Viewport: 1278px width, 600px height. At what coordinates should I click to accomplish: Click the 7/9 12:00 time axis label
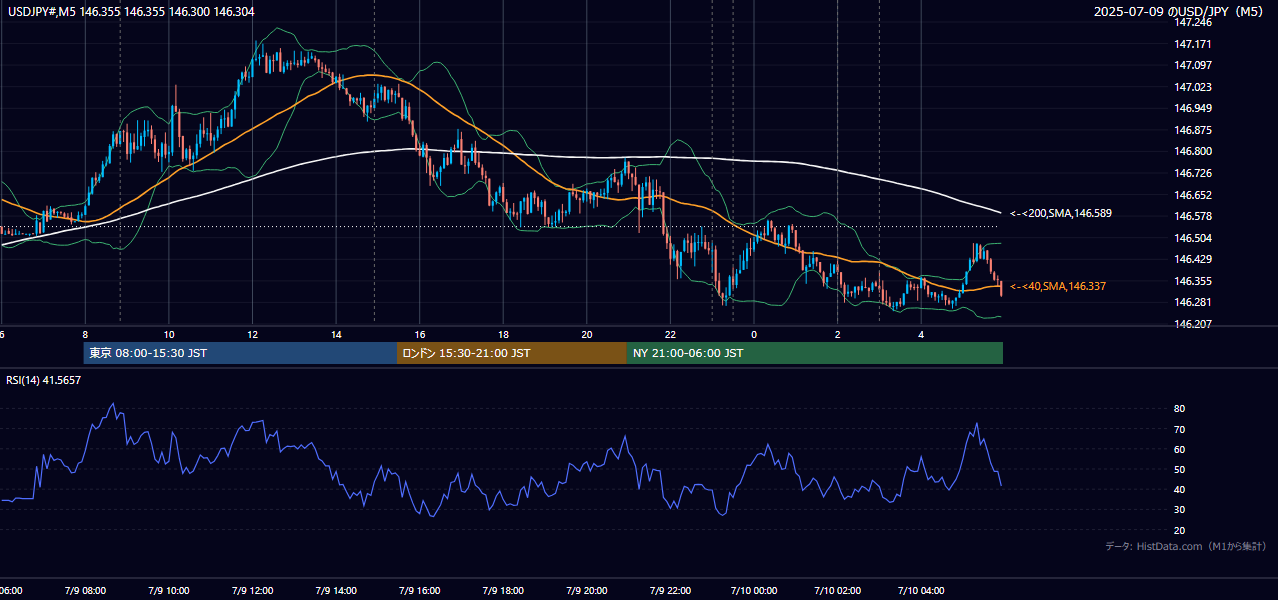[x=252, y=590]
